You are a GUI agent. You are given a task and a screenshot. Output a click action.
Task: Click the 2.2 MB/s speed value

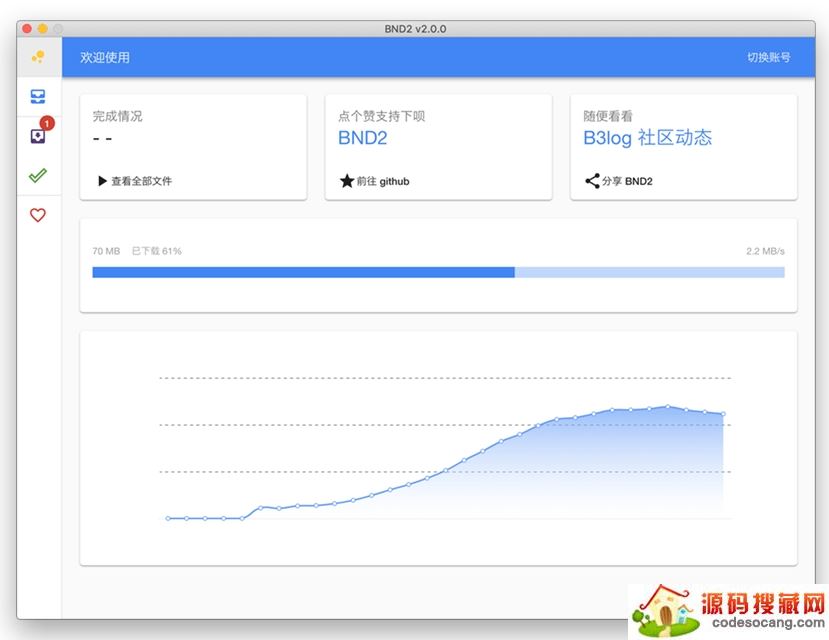click(766, 251)
